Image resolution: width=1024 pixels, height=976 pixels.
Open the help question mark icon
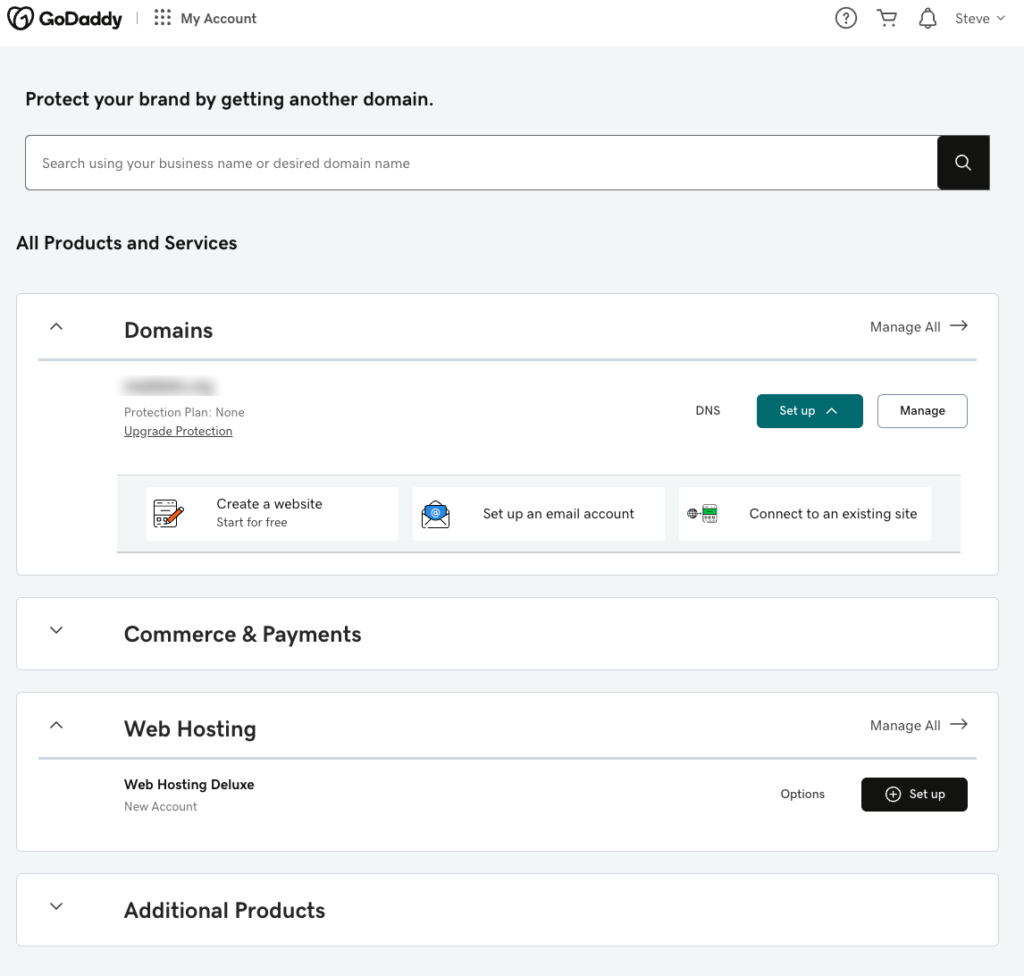tap(846, 18)
